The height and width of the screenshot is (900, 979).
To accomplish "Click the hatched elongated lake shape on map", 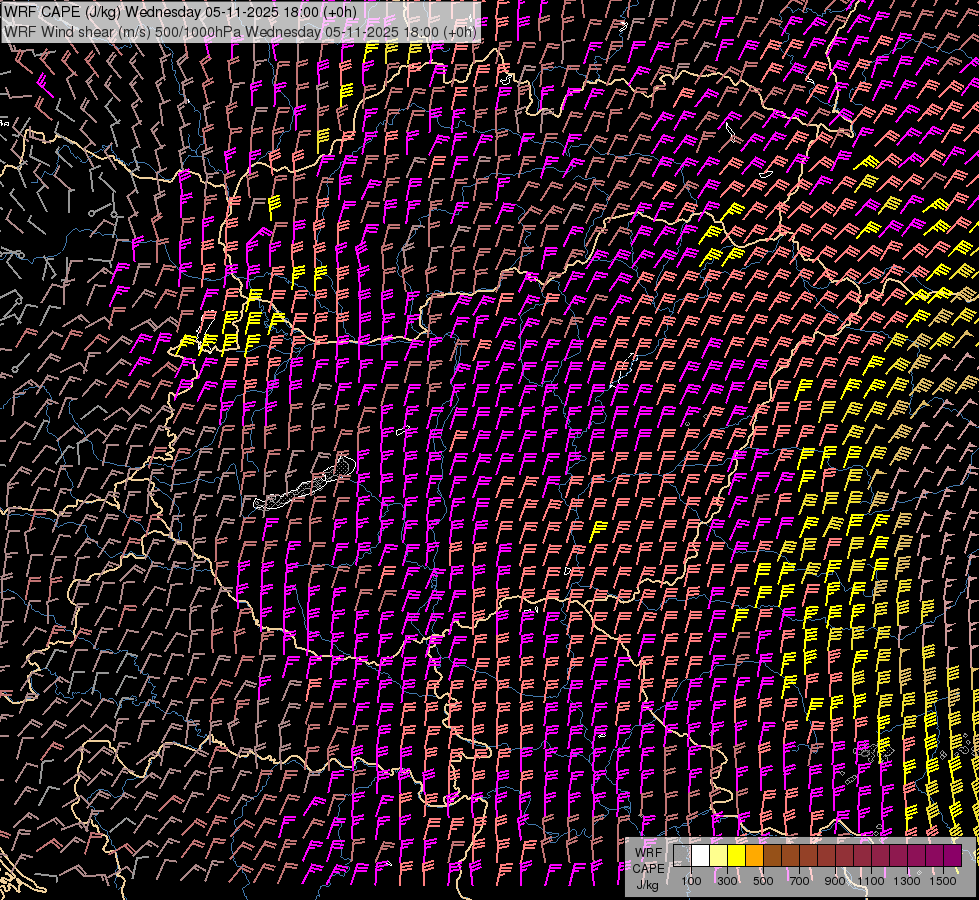I will coord(305,485).
